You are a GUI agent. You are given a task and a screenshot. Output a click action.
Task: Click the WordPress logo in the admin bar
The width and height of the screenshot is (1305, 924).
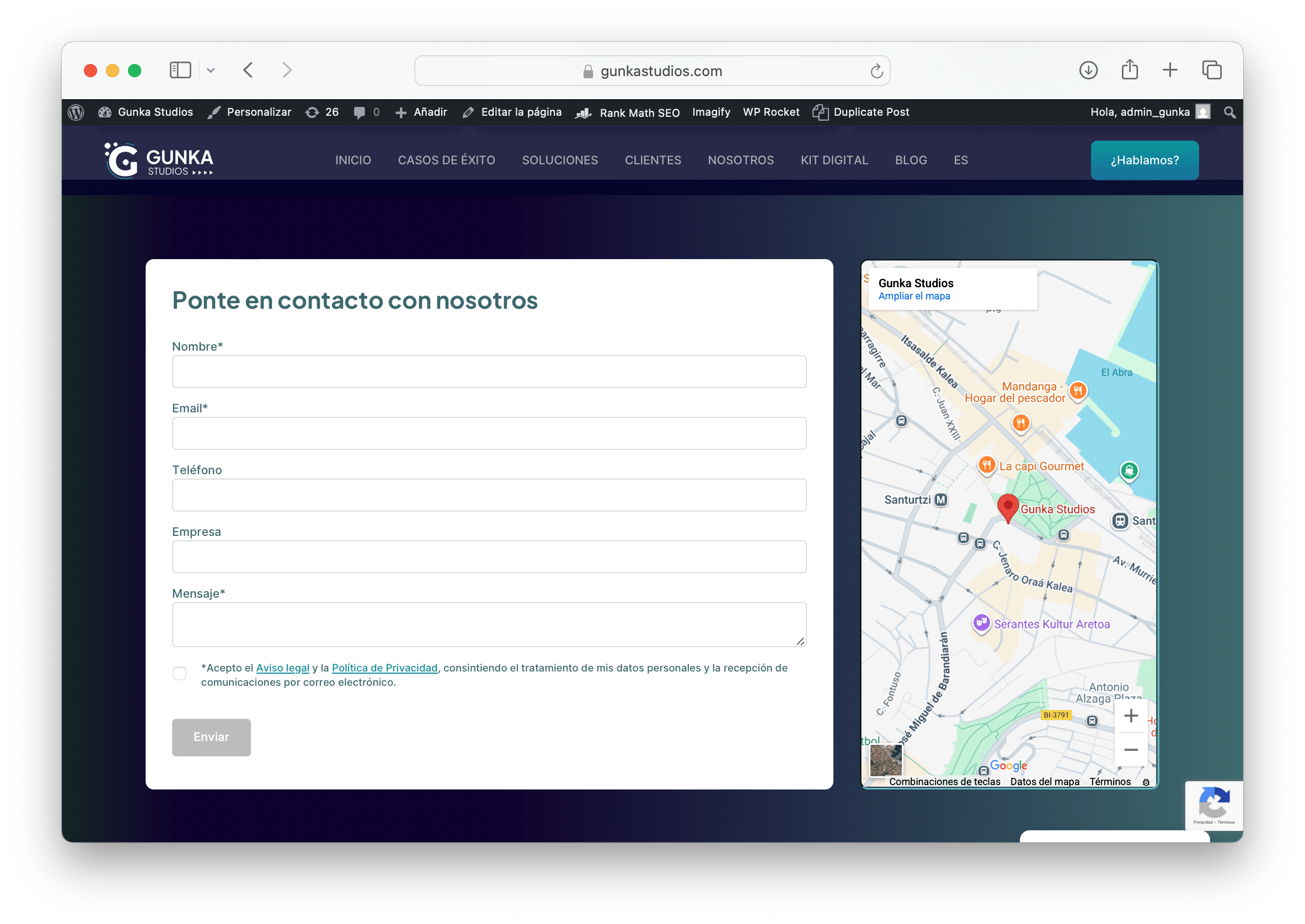point(77,111)
